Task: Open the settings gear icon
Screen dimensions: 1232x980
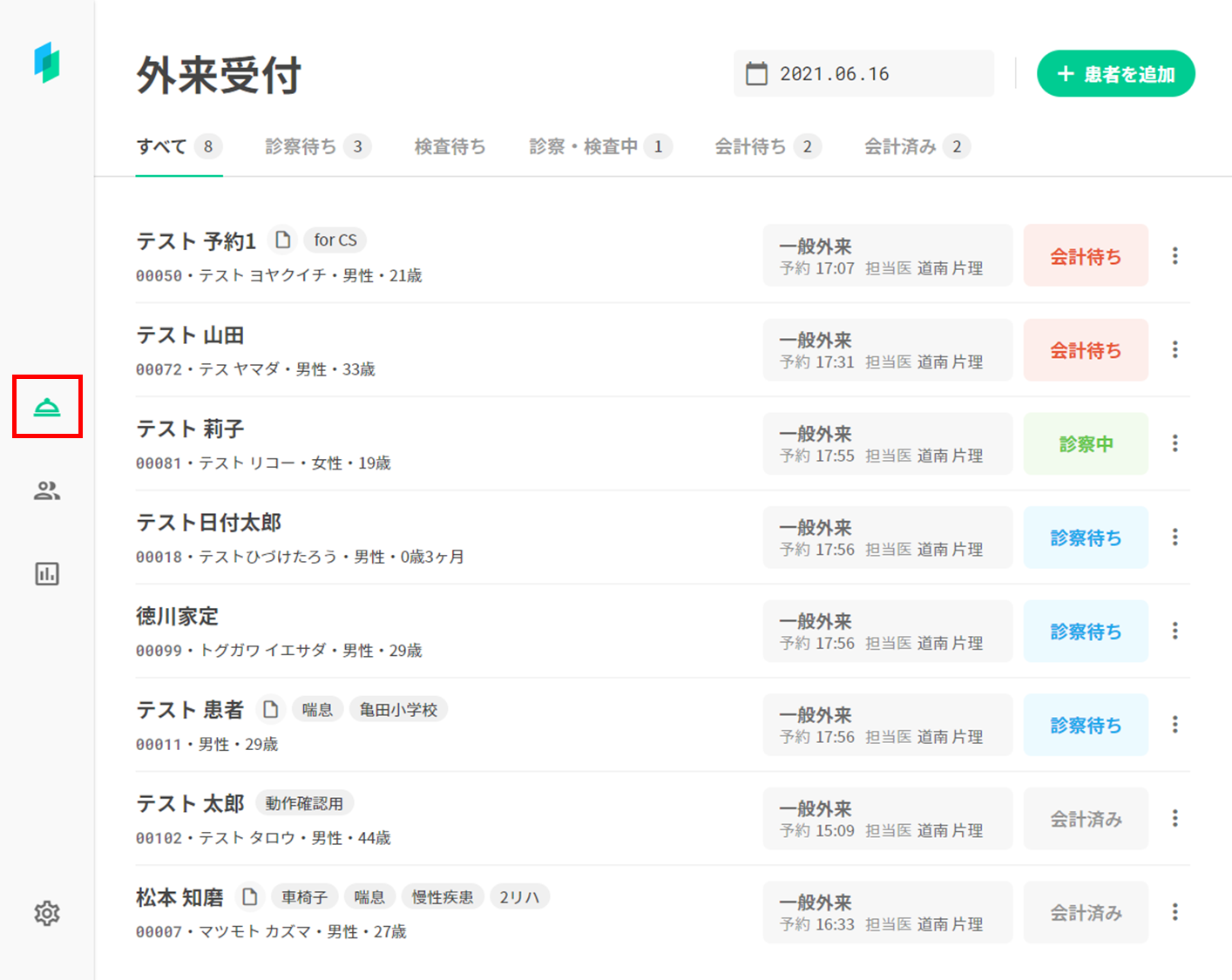Action: click(47, 913)
